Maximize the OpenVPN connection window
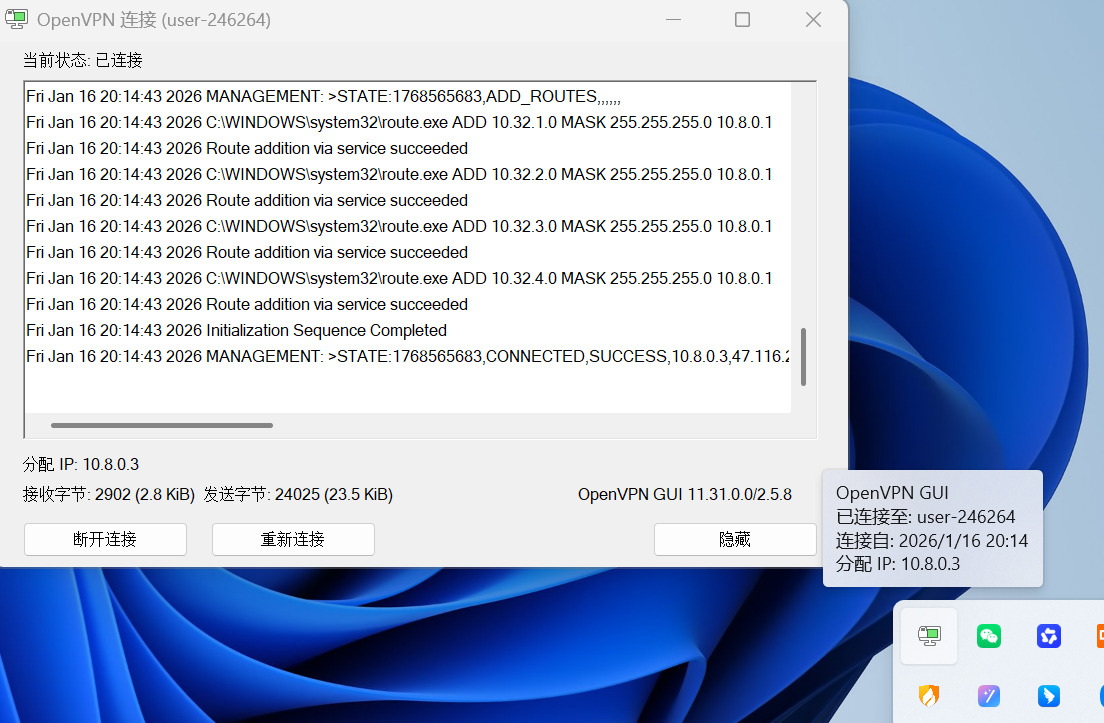Screen dimensions: 1104x723 (742, 20)
